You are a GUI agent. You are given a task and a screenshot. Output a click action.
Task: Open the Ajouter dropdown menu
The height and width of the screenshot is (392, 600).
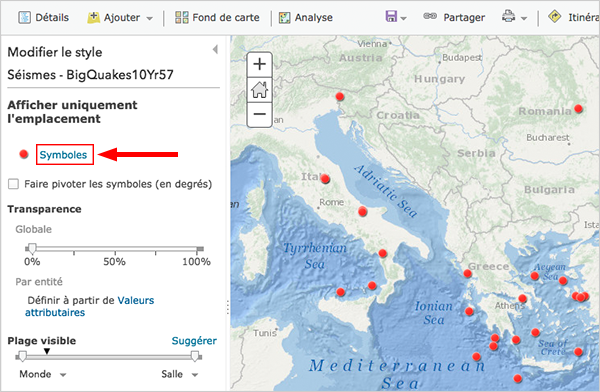point(120,17)
